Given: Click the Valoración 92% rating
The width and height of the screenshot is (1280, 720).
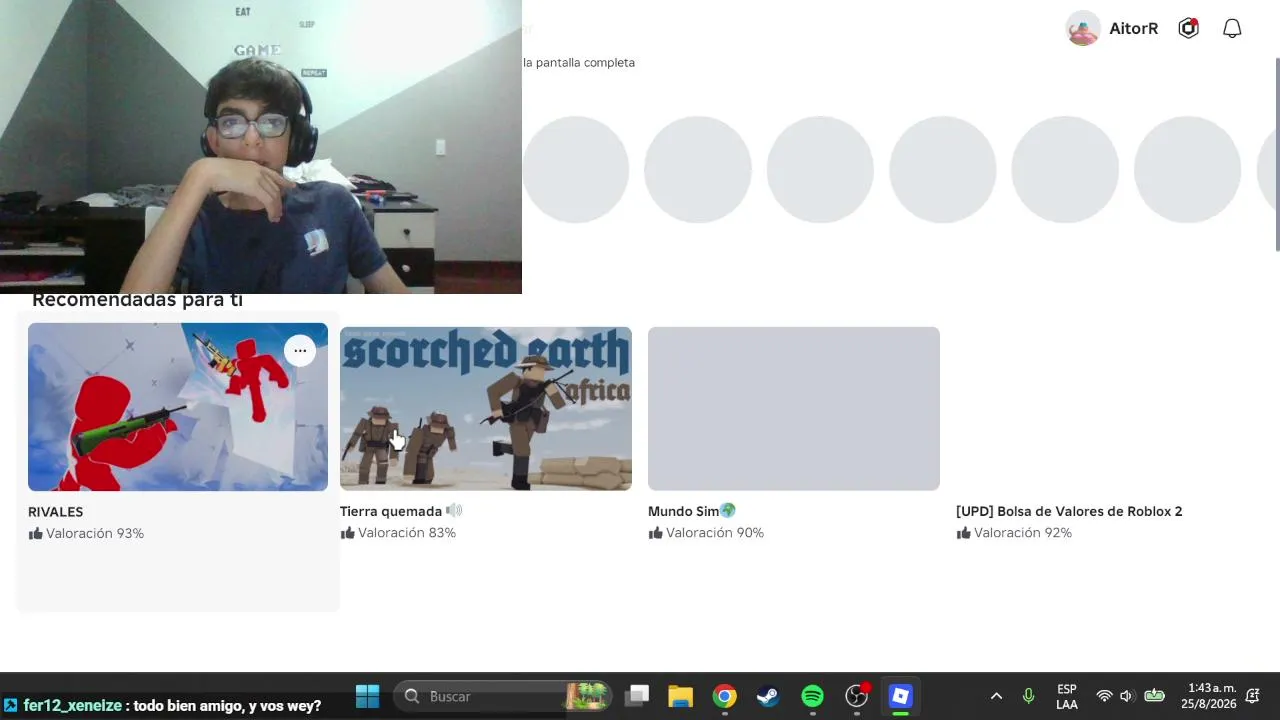Looking at the screenshot, I should [1014, 534].
